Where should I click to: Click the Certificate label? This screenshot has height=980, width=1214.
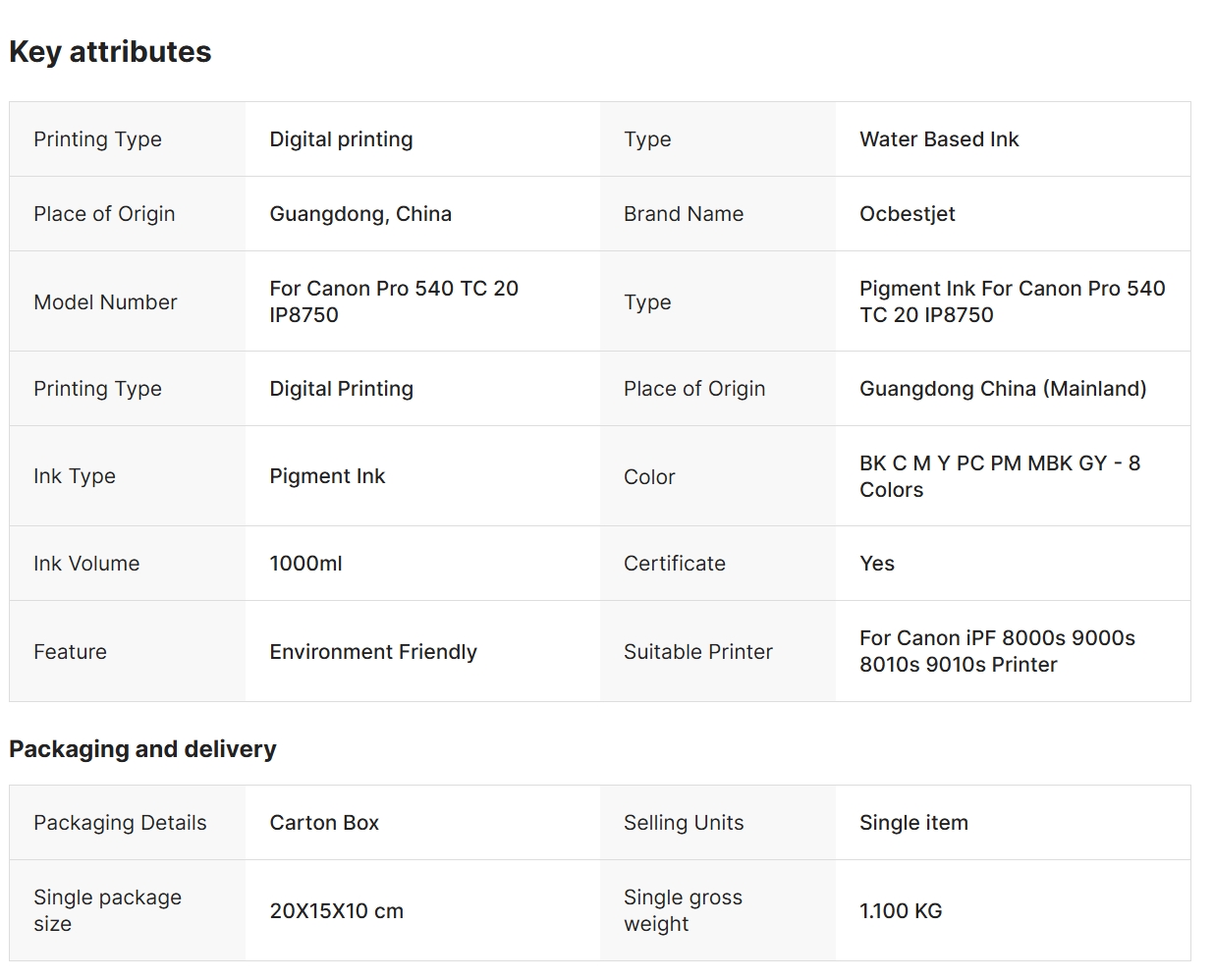tap(675, 564)
